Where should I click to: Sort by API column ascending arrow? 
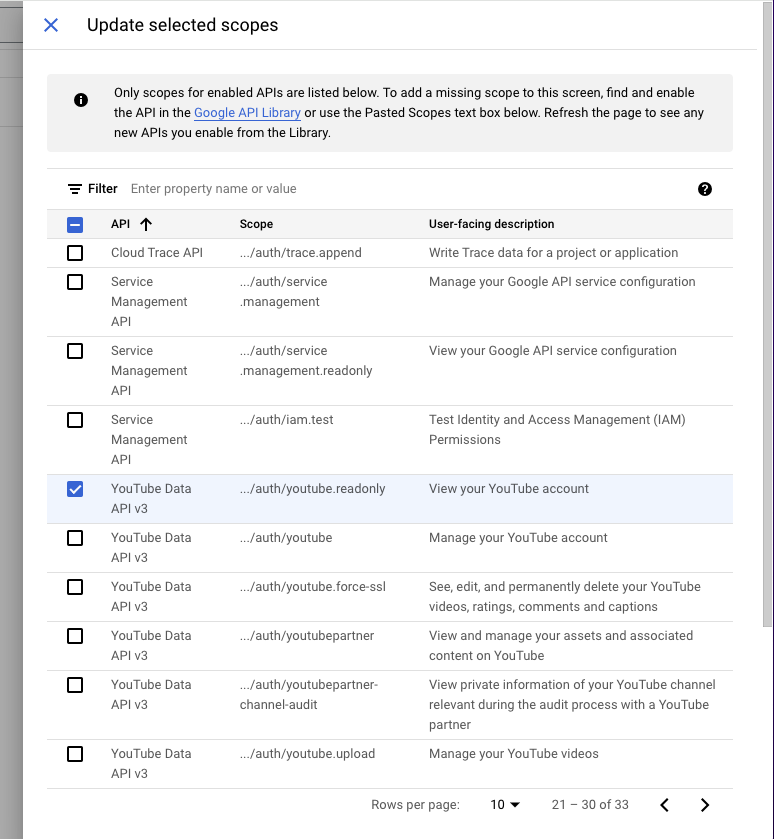[x=146, y=224]
